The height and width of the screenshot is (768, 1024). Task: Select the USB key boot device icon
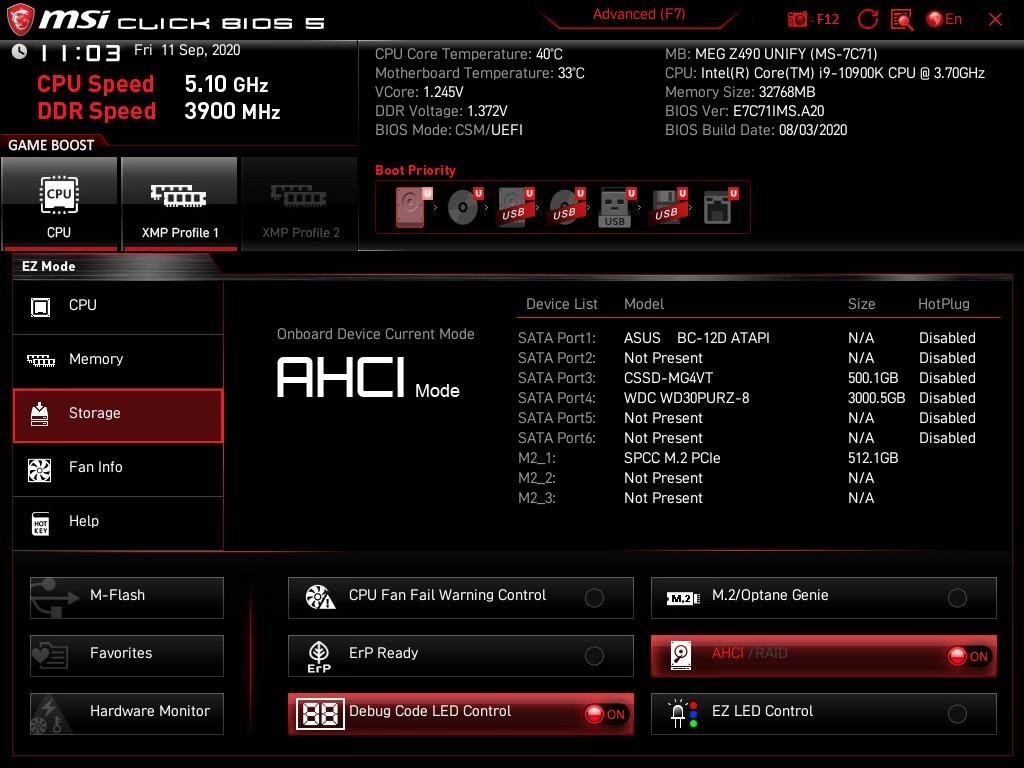pos(616,207)
